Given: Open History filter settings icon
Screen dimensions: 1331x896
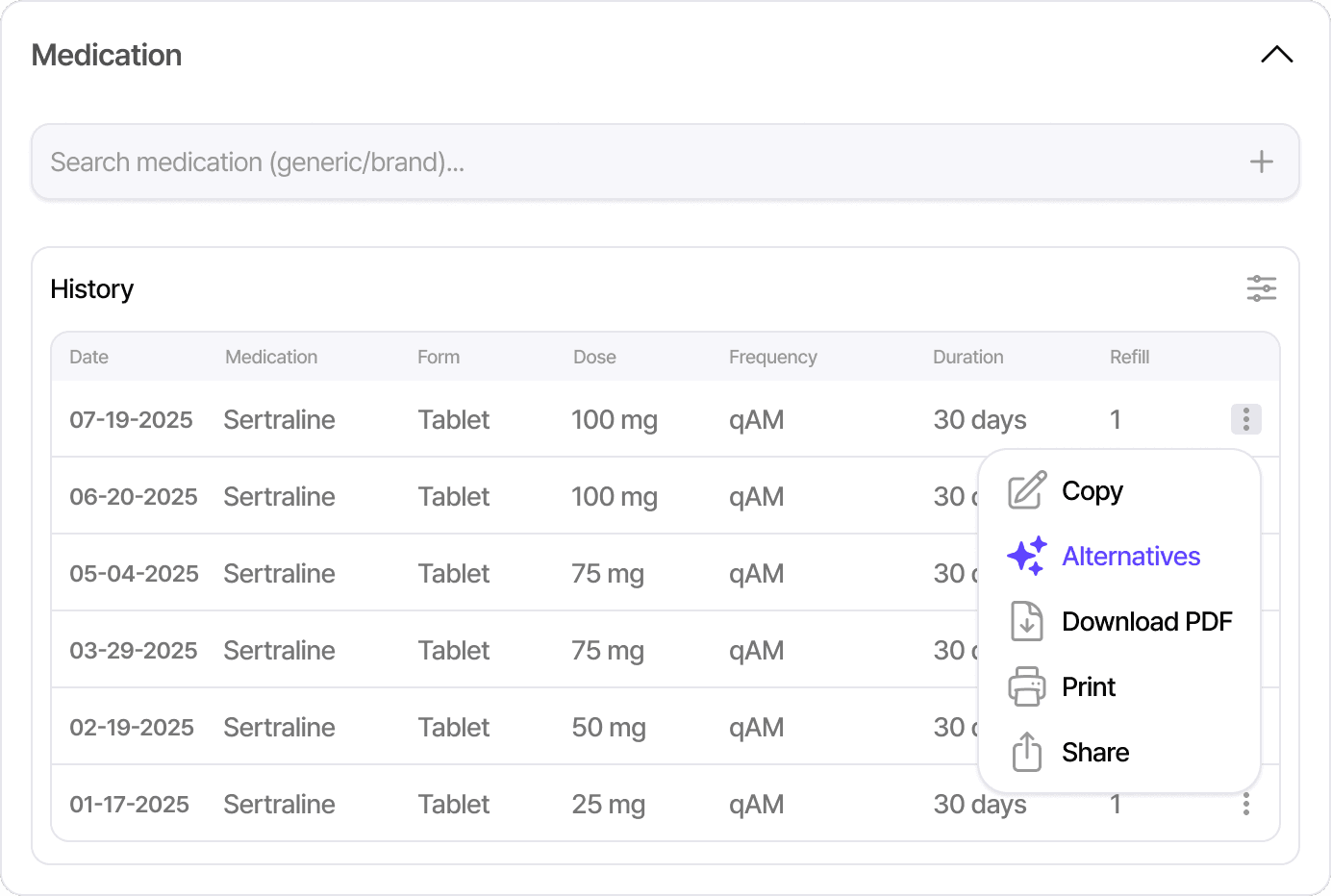Looking at the screenshot, I should 1261,288.
